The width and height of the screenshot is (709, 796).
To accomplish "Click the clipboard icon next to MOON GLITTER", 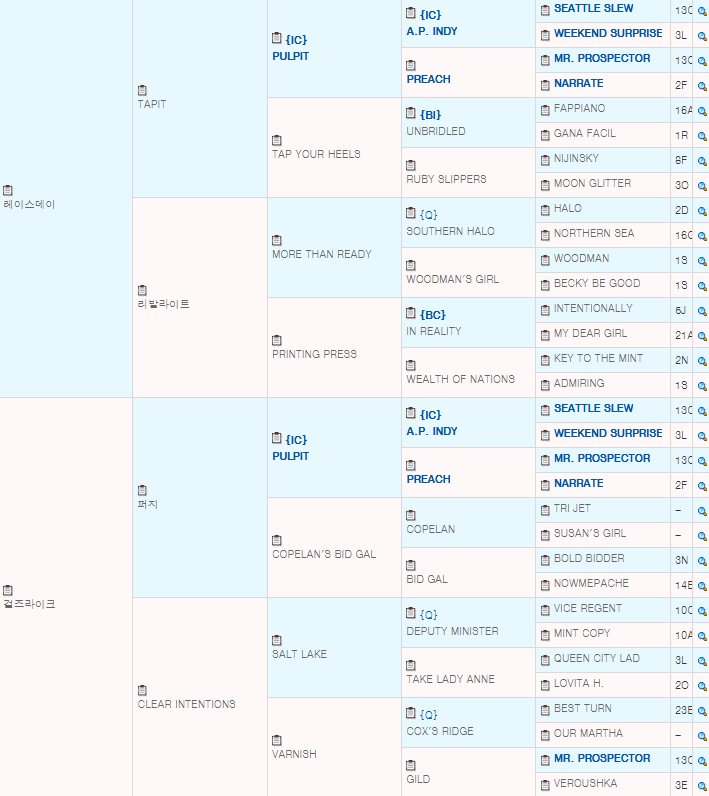I will coord(545,184).
